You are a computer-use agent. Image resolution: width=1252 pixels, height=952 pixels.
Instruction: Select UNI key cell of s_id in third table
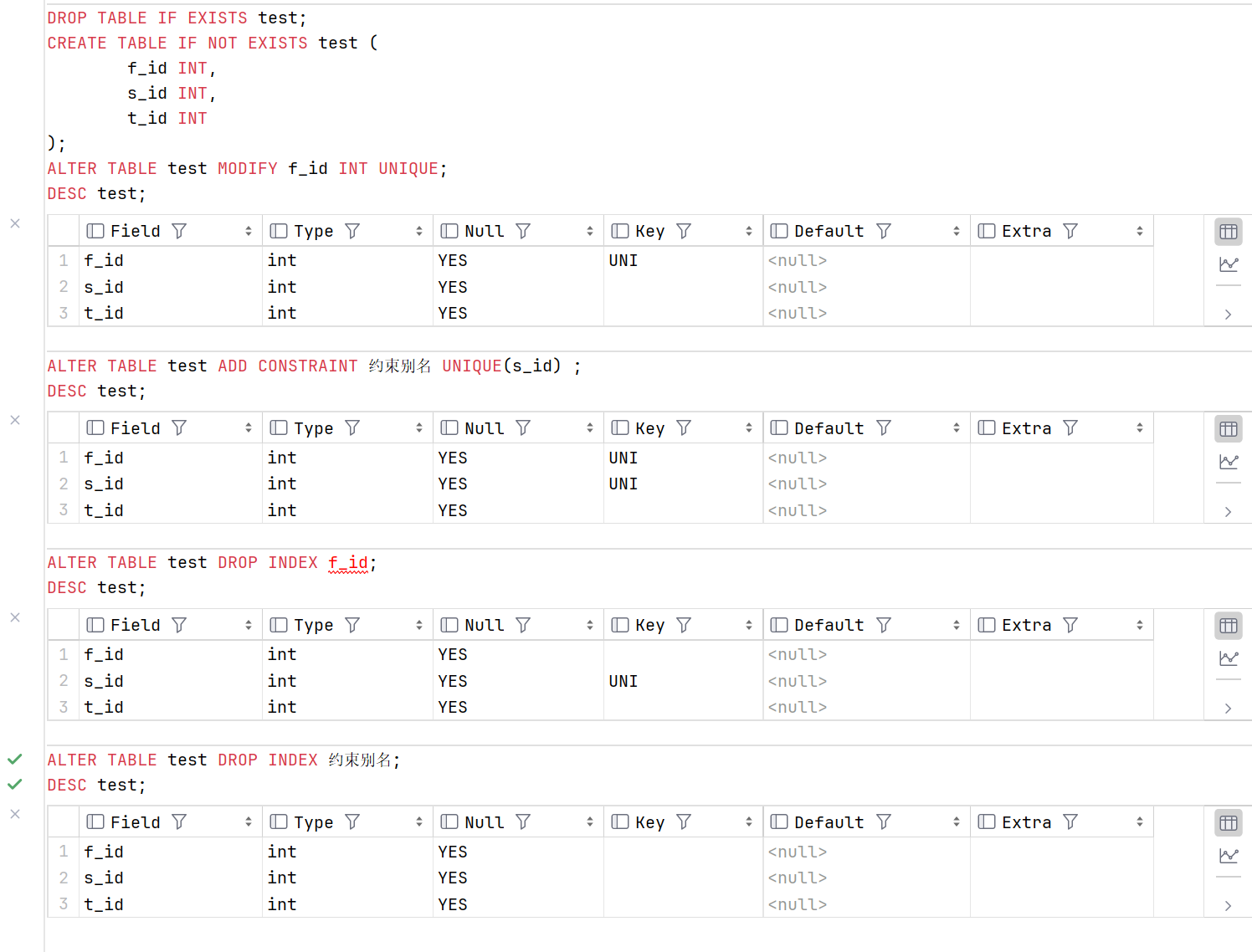coord(683,682)
